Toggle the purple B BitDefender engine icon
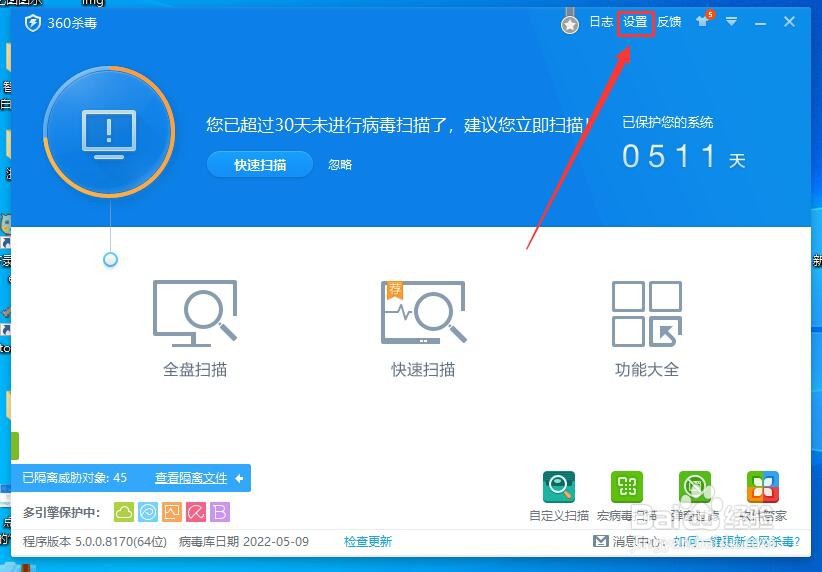 (220, 512)
